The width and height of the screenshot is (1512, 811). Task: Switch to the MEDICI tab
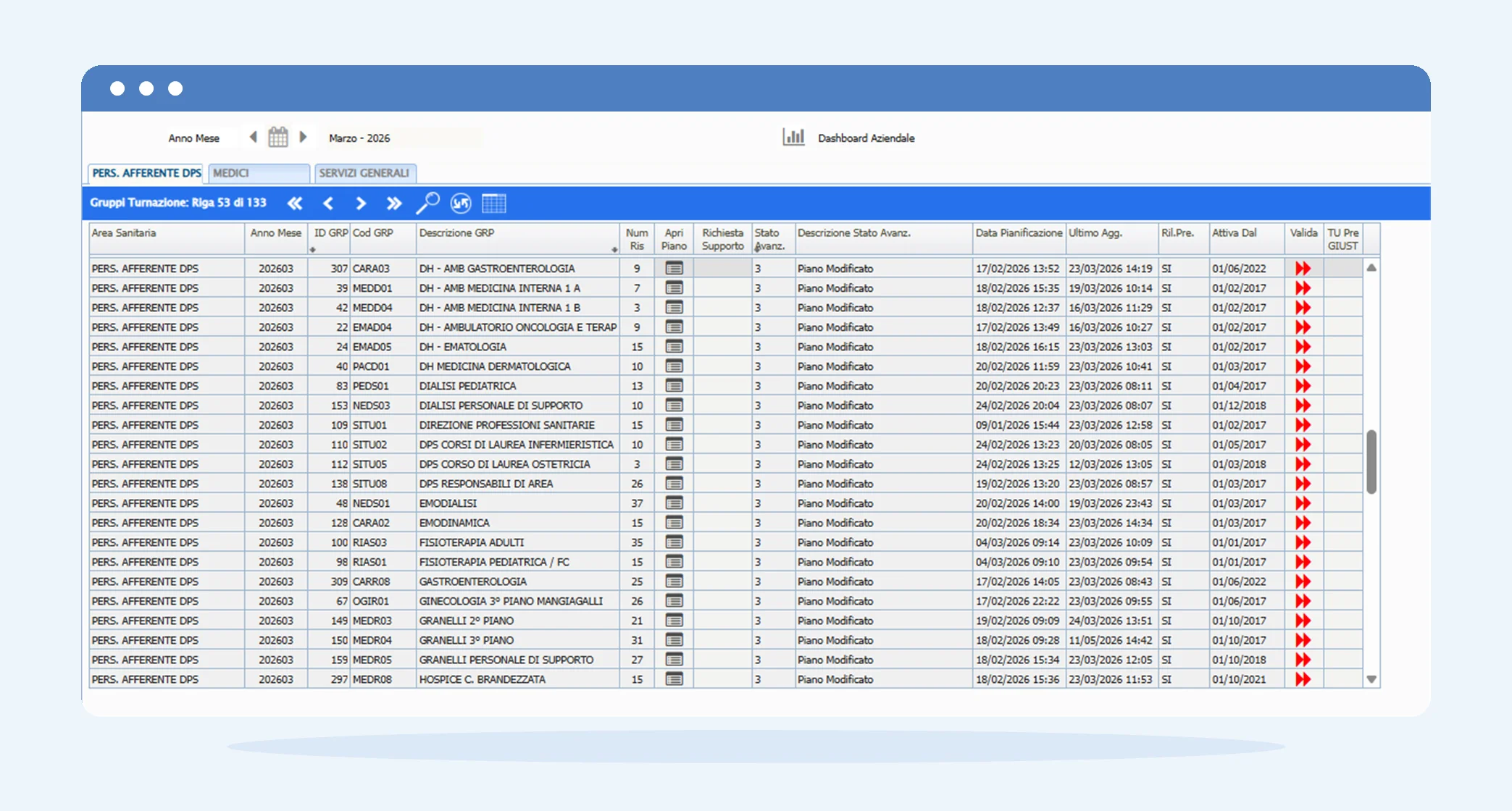[259, 173]
